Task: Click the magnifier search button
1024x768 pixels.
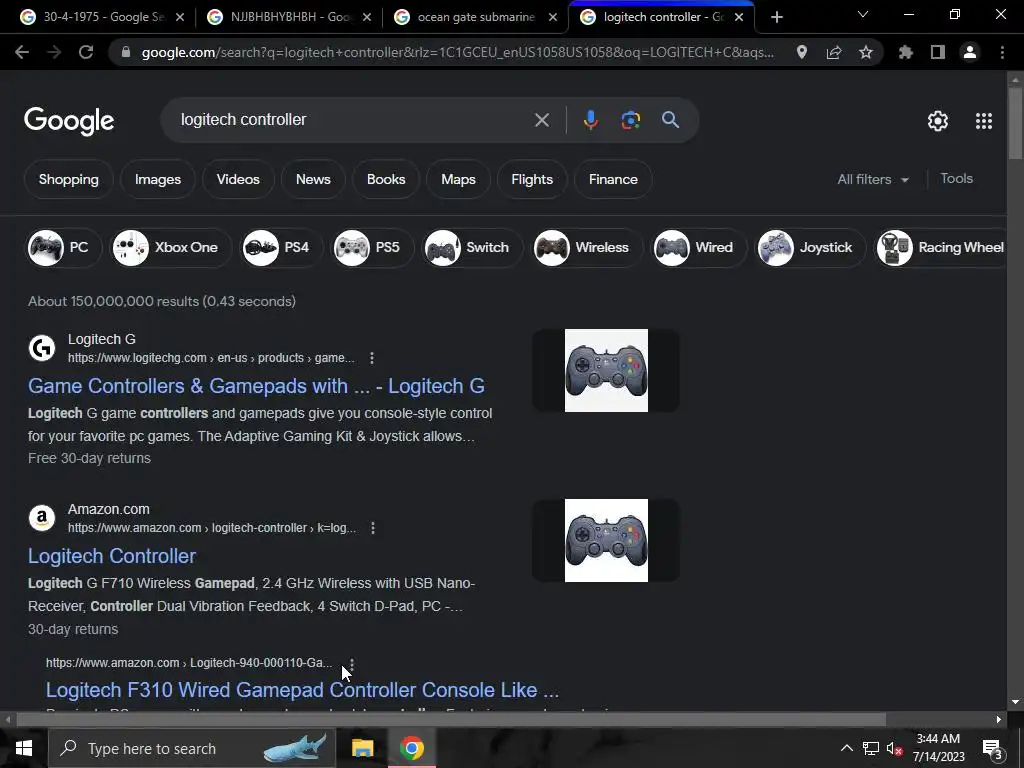Action: [x=670, y=120]
